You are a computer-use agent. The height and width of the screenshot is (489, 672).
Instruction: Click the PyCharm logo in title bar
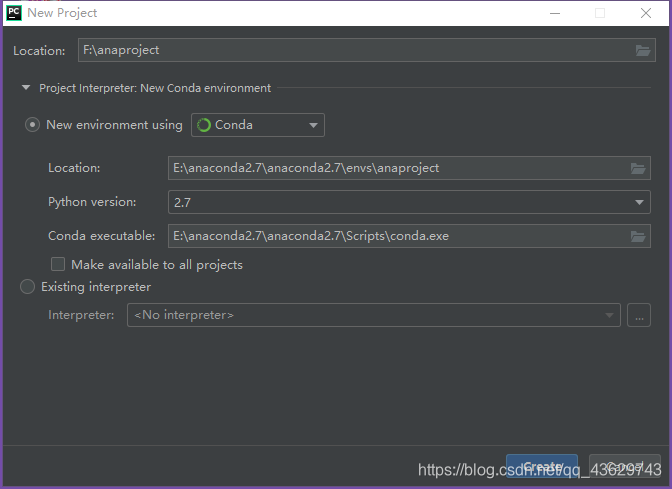point(14,13)
